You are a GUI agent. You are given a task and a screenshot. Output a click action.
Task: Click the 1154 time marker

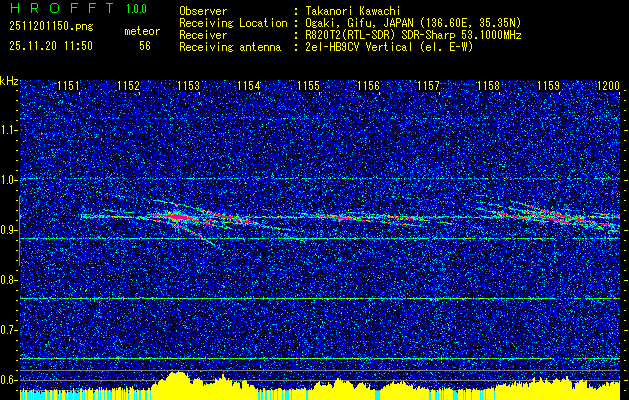point(249,85)
